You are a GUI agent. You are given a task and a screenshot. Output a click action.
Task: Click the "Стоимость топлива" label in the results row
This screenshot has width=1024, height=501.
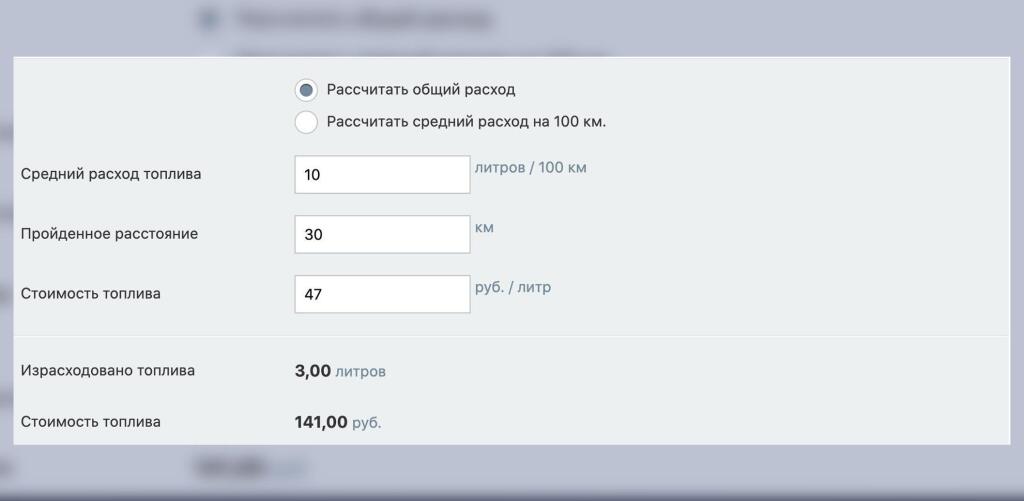91,422
